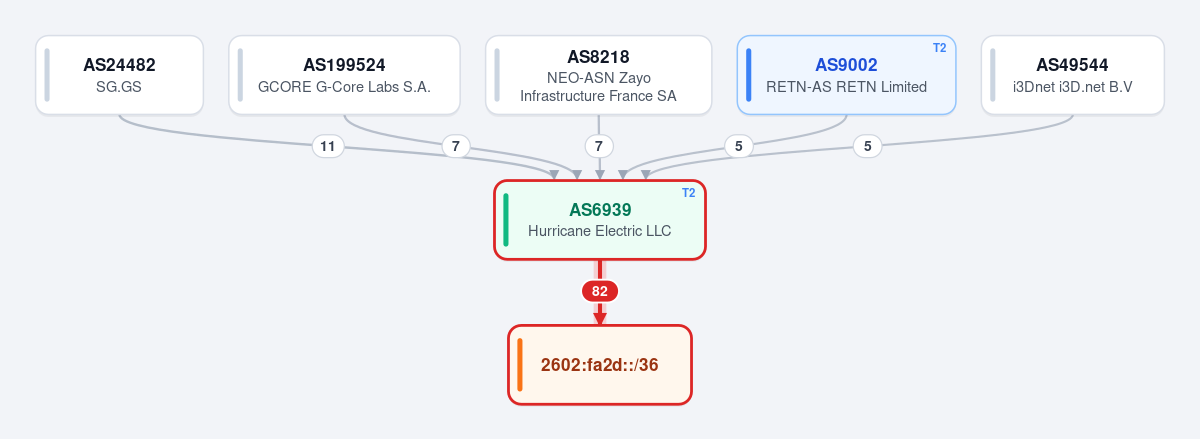
Task: Select the AS6939 Hurricane Electric node
Action: tap(600, 220)
